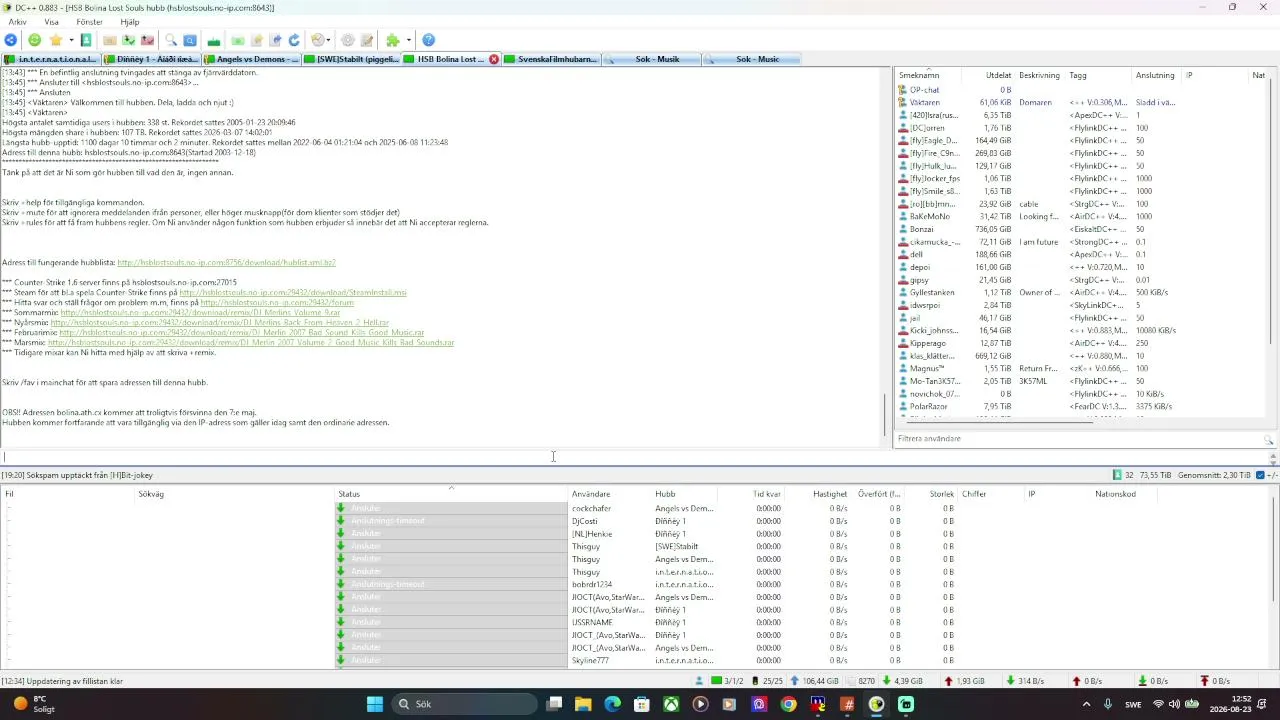Click the 3/1/2 hubs count in status bar
The width and height of the screenshot is (1280, 720).
[x=727, y=681]
